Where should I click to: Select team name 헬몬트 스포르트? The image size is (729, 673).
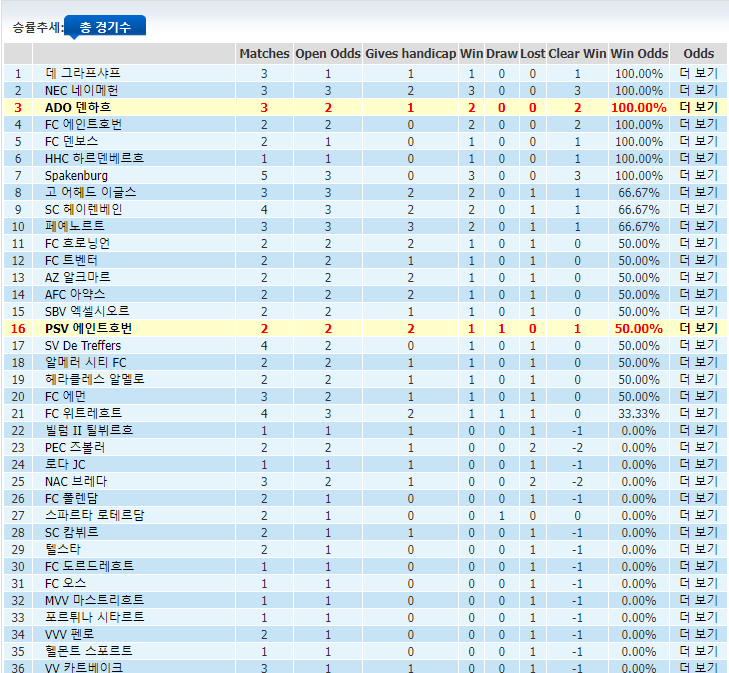[89, 651]
